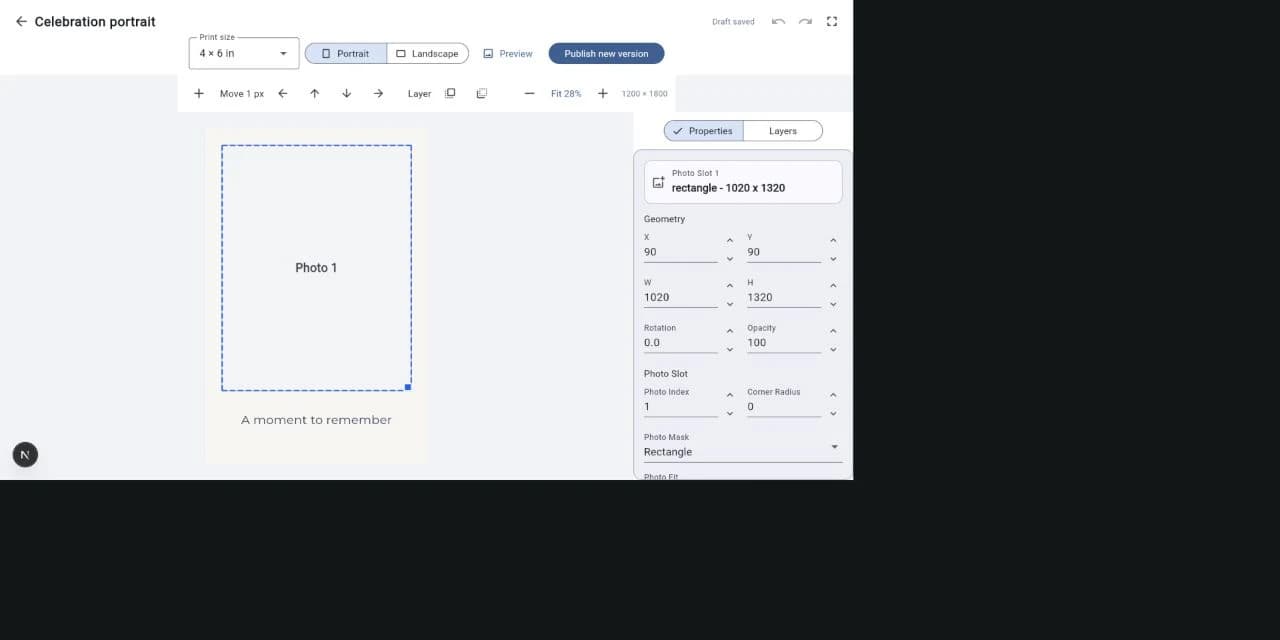Viewport: 1280px width, 640px height.
Task: Click Publish new version button
Action: click(606, 53)
